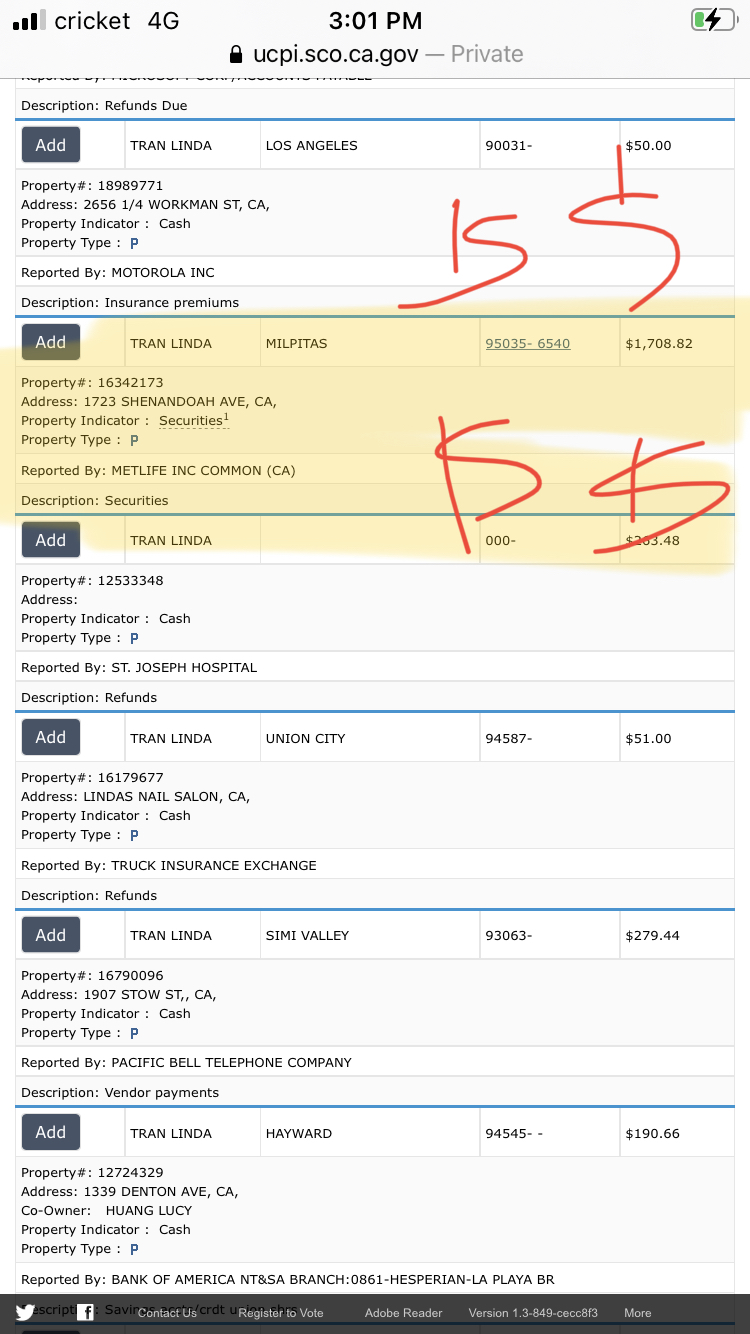Select 'Description: Securities' text

pos(95,500)
